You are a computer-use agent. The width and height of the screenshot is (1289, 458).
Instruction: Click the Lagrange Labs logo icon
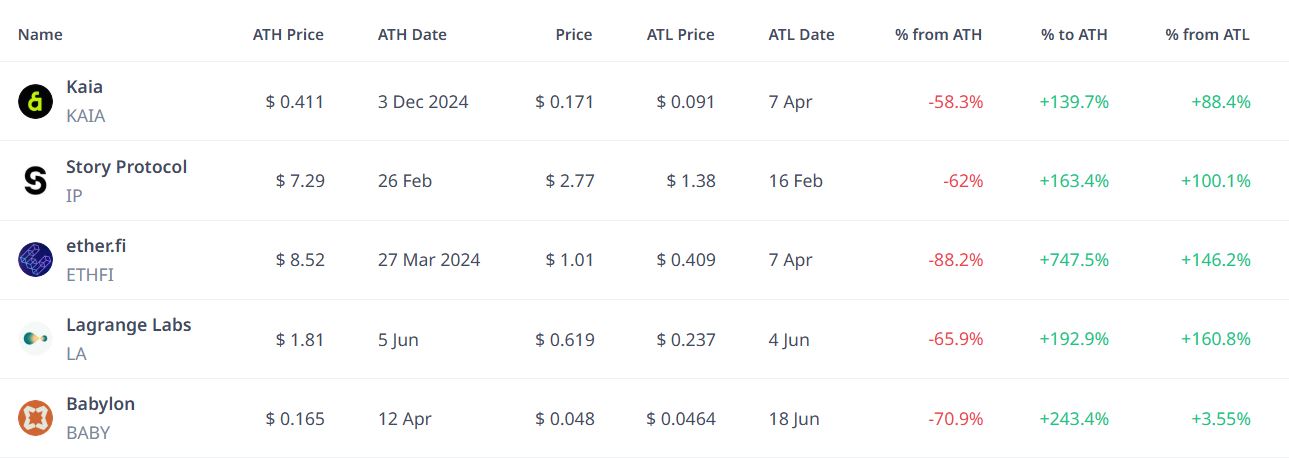point(35,339)
